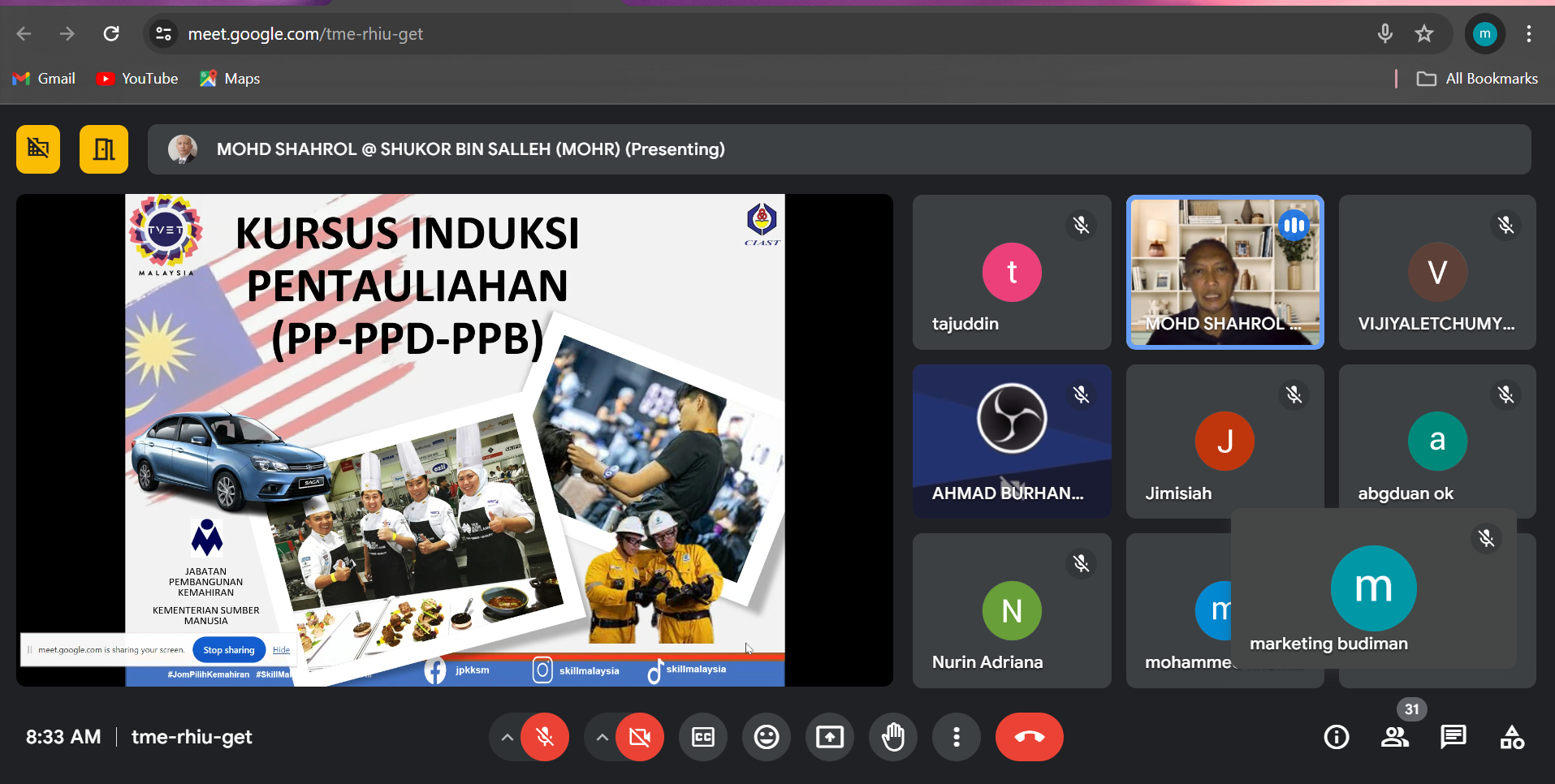Open the YouTube bookmark

pos(137,79)
